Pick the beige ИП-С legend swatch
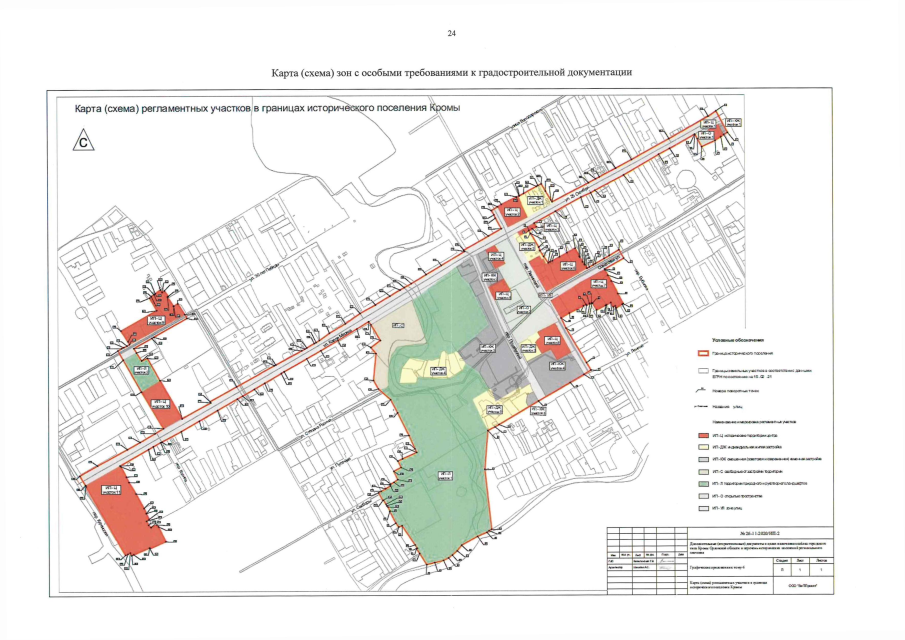 click(702, 472)
